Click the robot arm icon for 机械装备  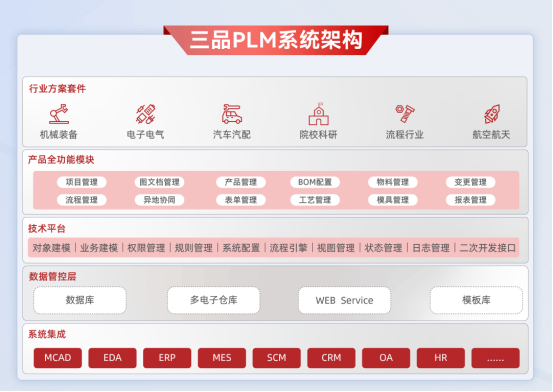click(59, 114)
